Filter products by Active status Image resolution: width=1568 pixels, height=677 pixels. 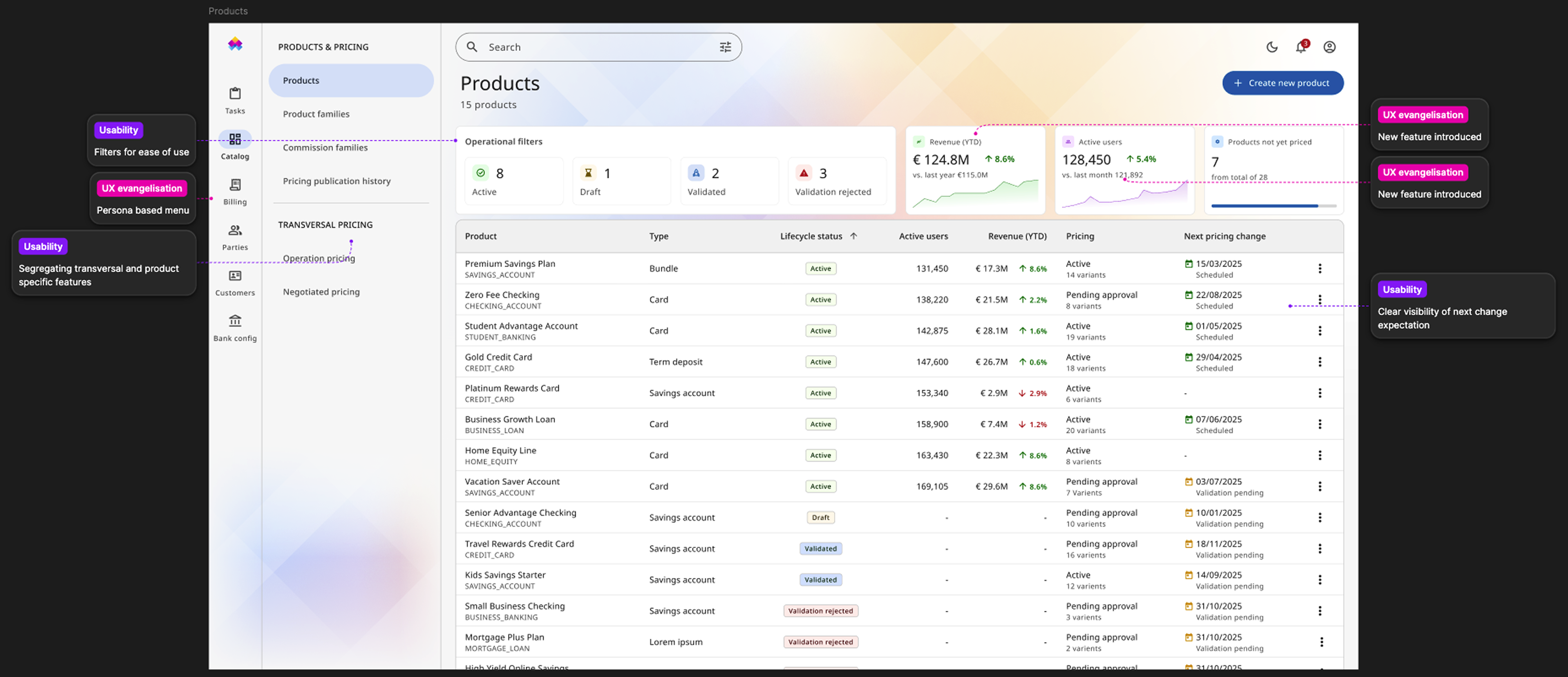[x=514, y=181]
